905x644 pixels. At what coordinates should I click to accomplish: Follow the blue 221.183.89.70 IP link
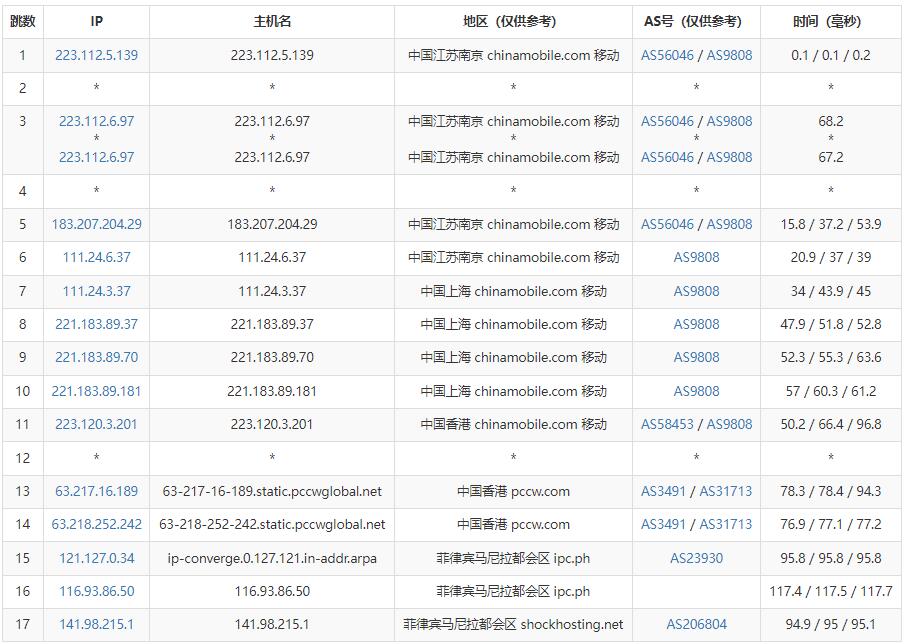[96, 357]
